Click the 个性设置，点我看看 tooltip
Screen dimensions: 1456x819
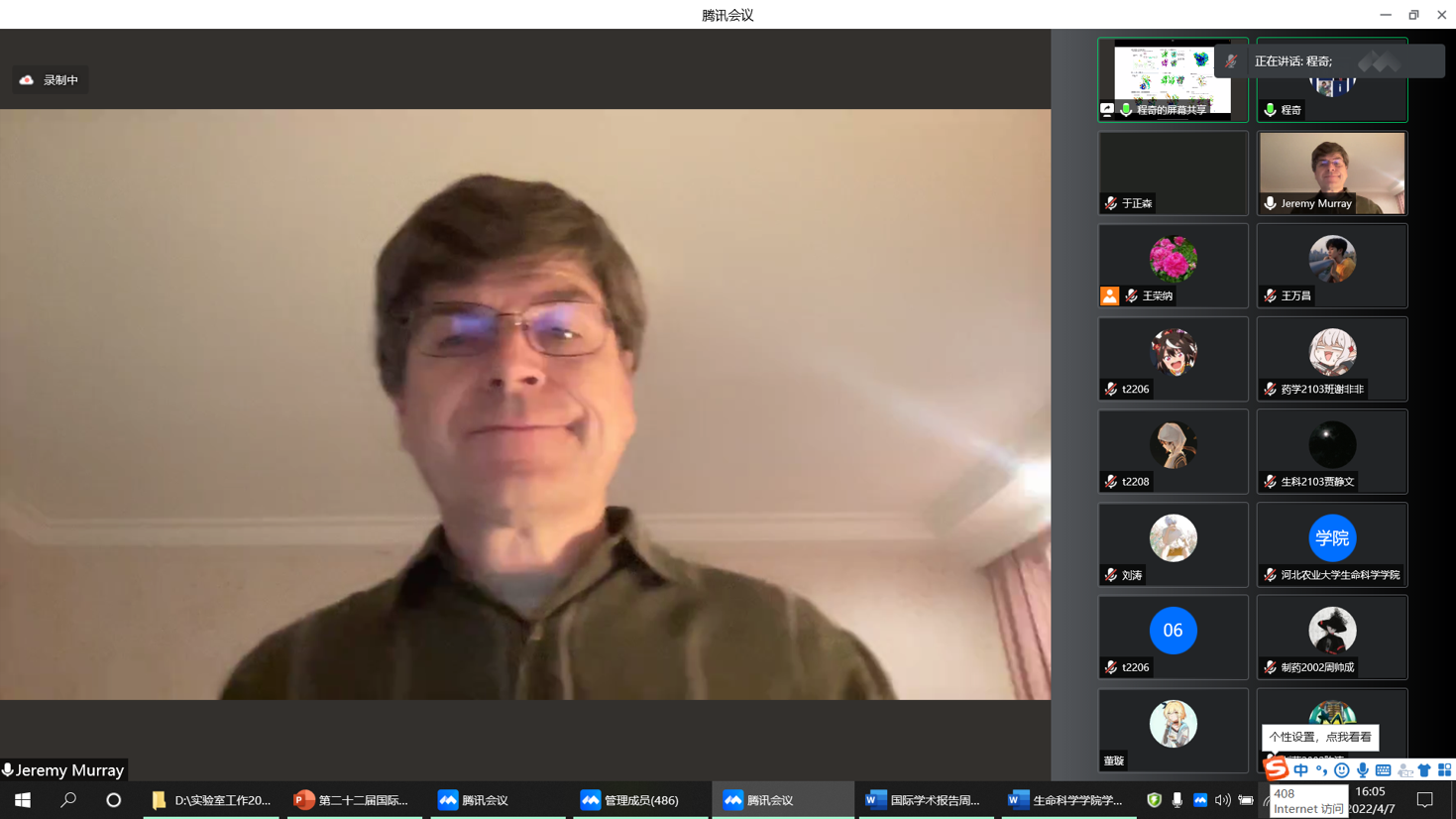(1319, 737)
